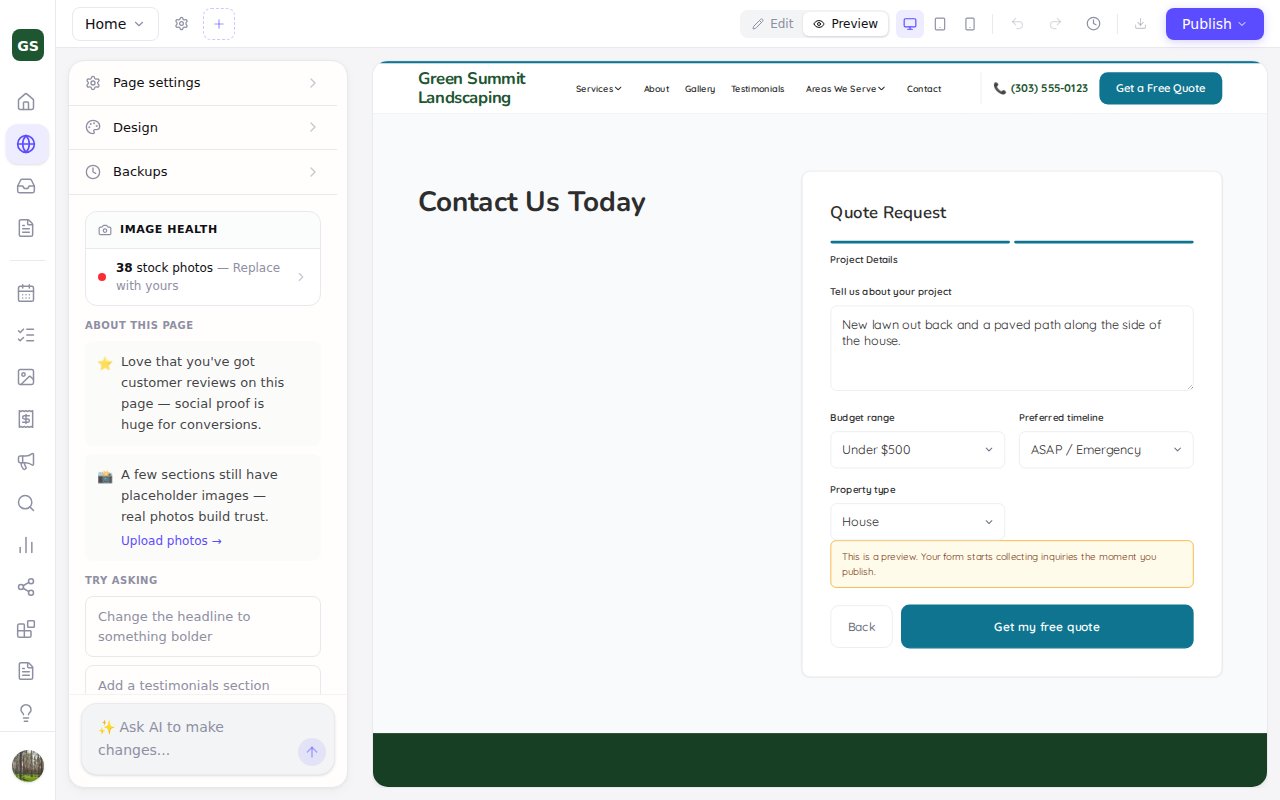Open the Inbox tray icon in sidebar

click(x=27, y=186)
